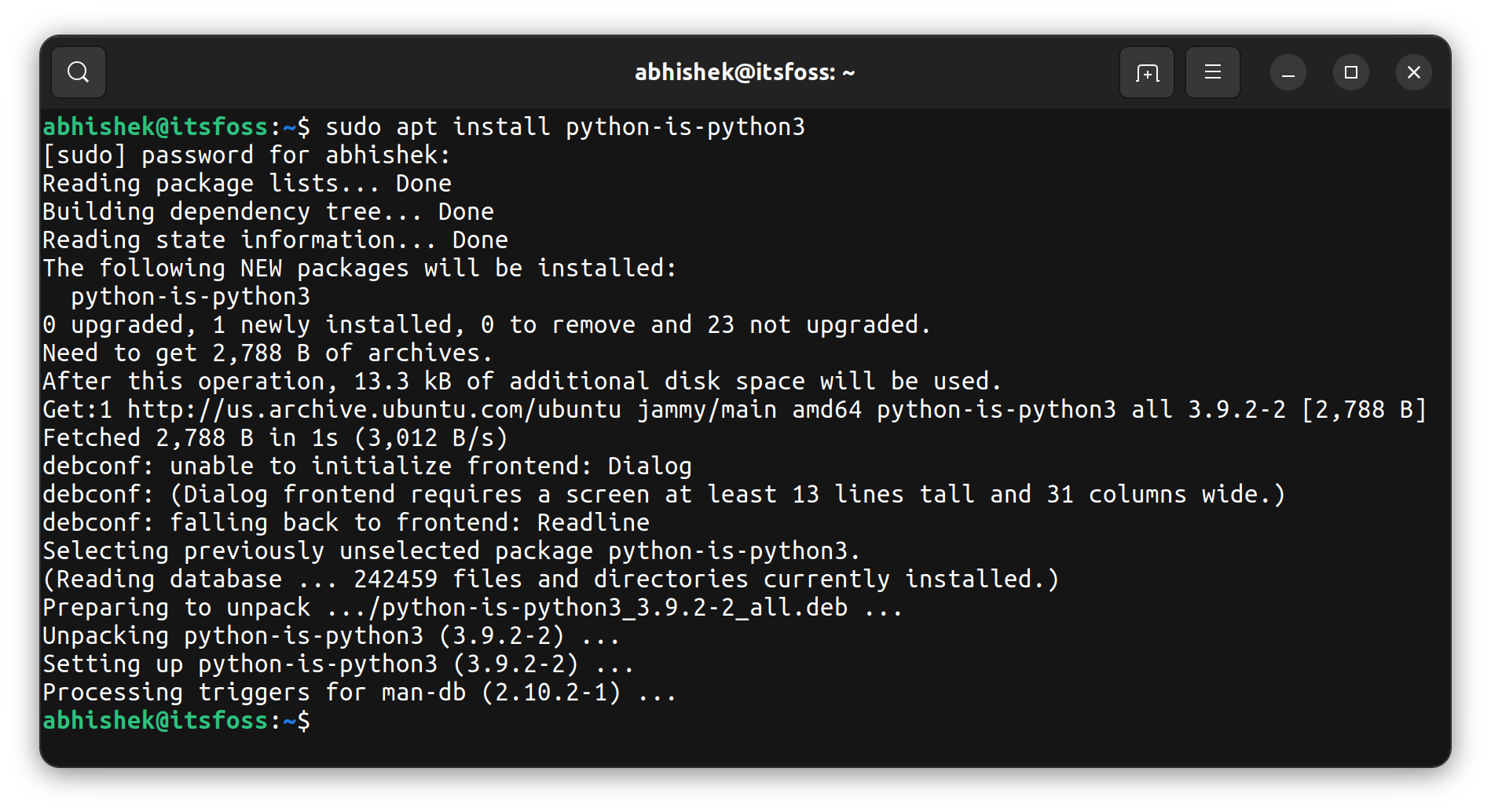Click 'Need to get 2,788 B' line

267,353
